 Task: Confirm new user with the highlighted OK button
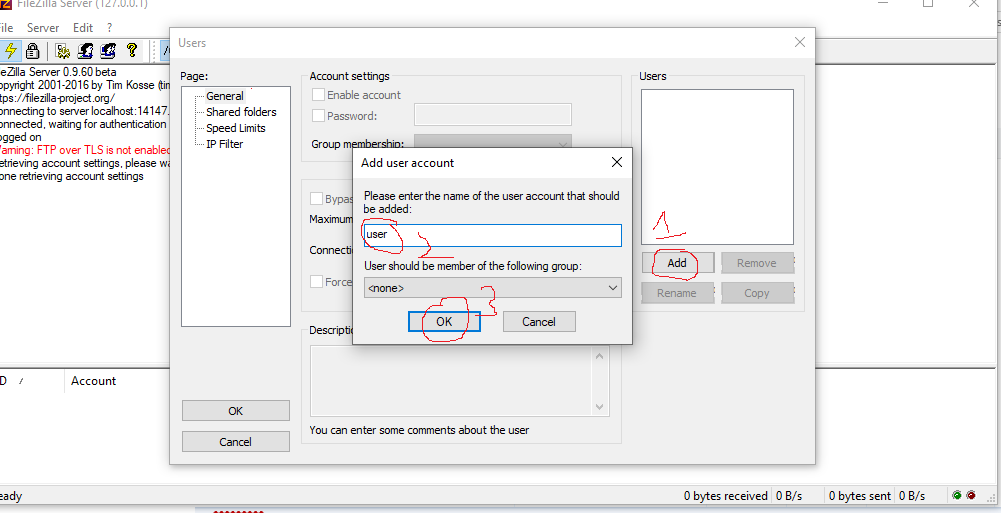click(444, 322)
